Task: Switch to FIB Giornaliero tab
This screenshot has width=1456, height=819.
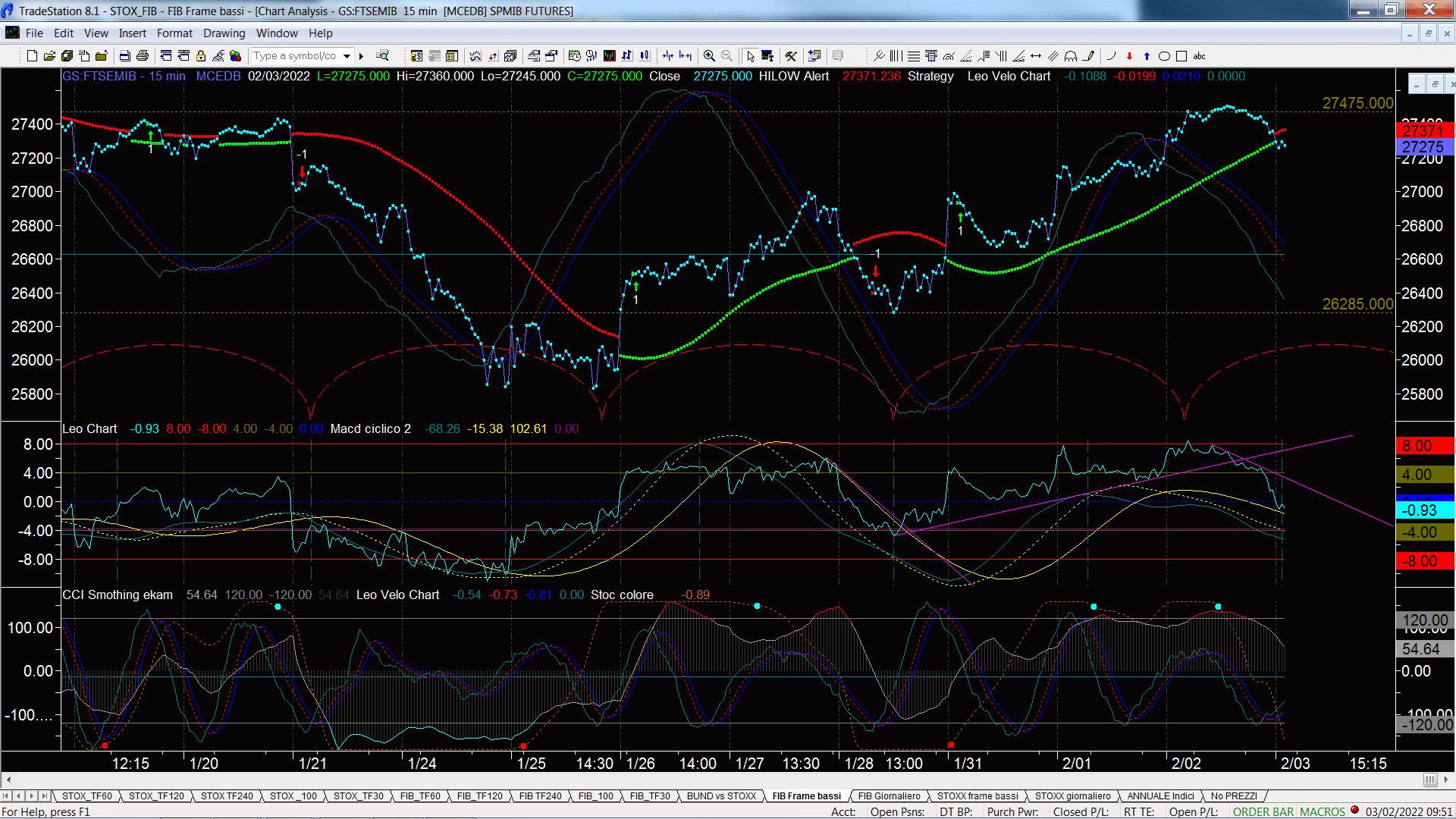Action: click(x=889, y=796)
